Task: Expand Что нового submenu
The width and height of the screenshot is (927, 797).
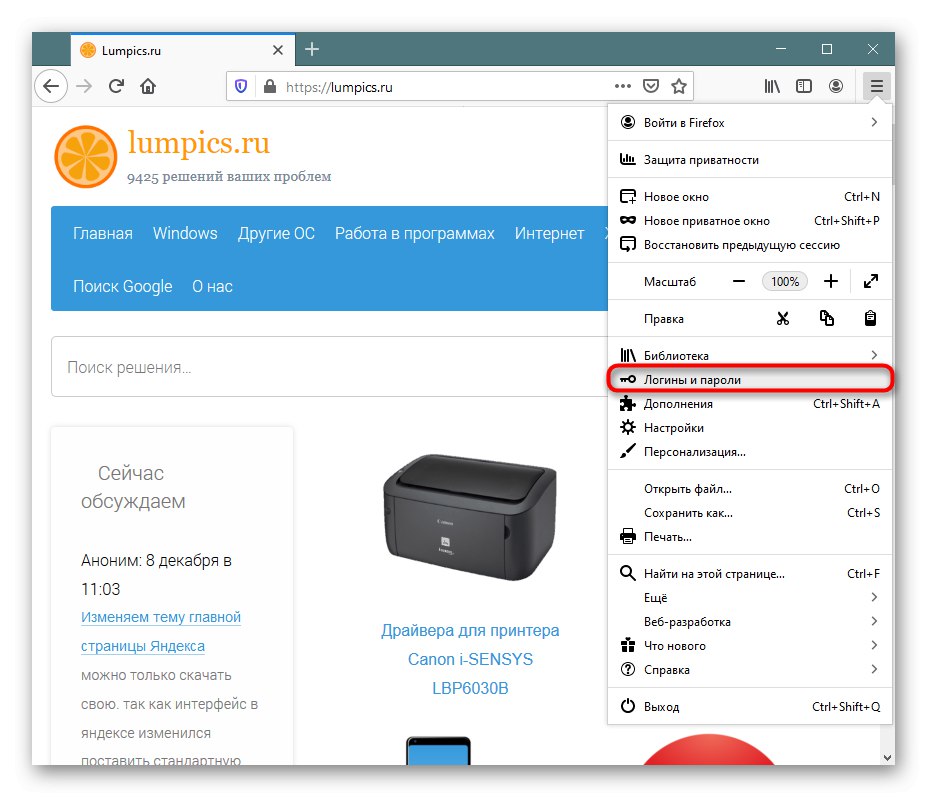Action: [x=750, y=646]
